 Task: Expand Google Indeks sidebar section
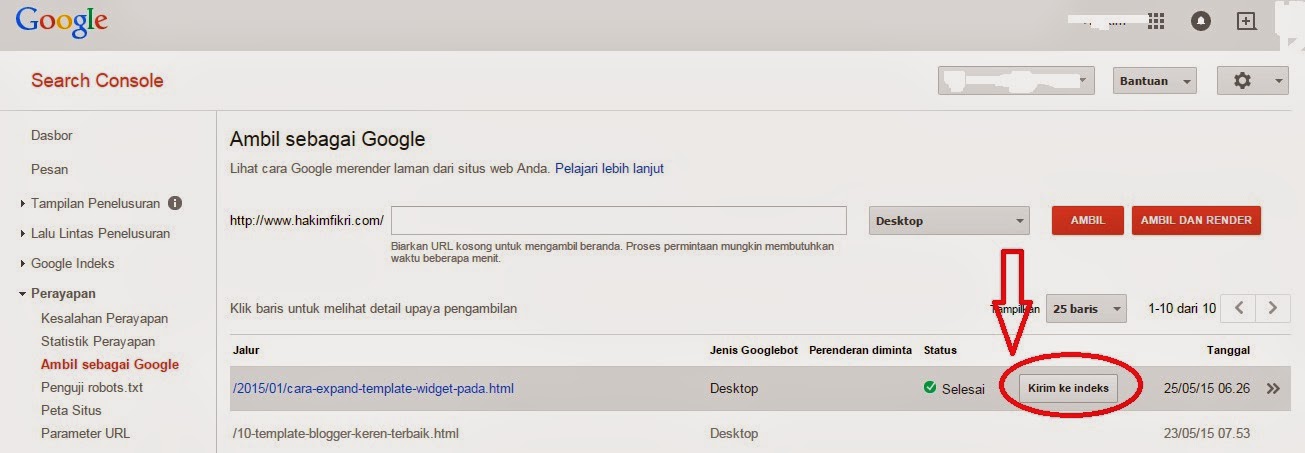coord(66,264)
